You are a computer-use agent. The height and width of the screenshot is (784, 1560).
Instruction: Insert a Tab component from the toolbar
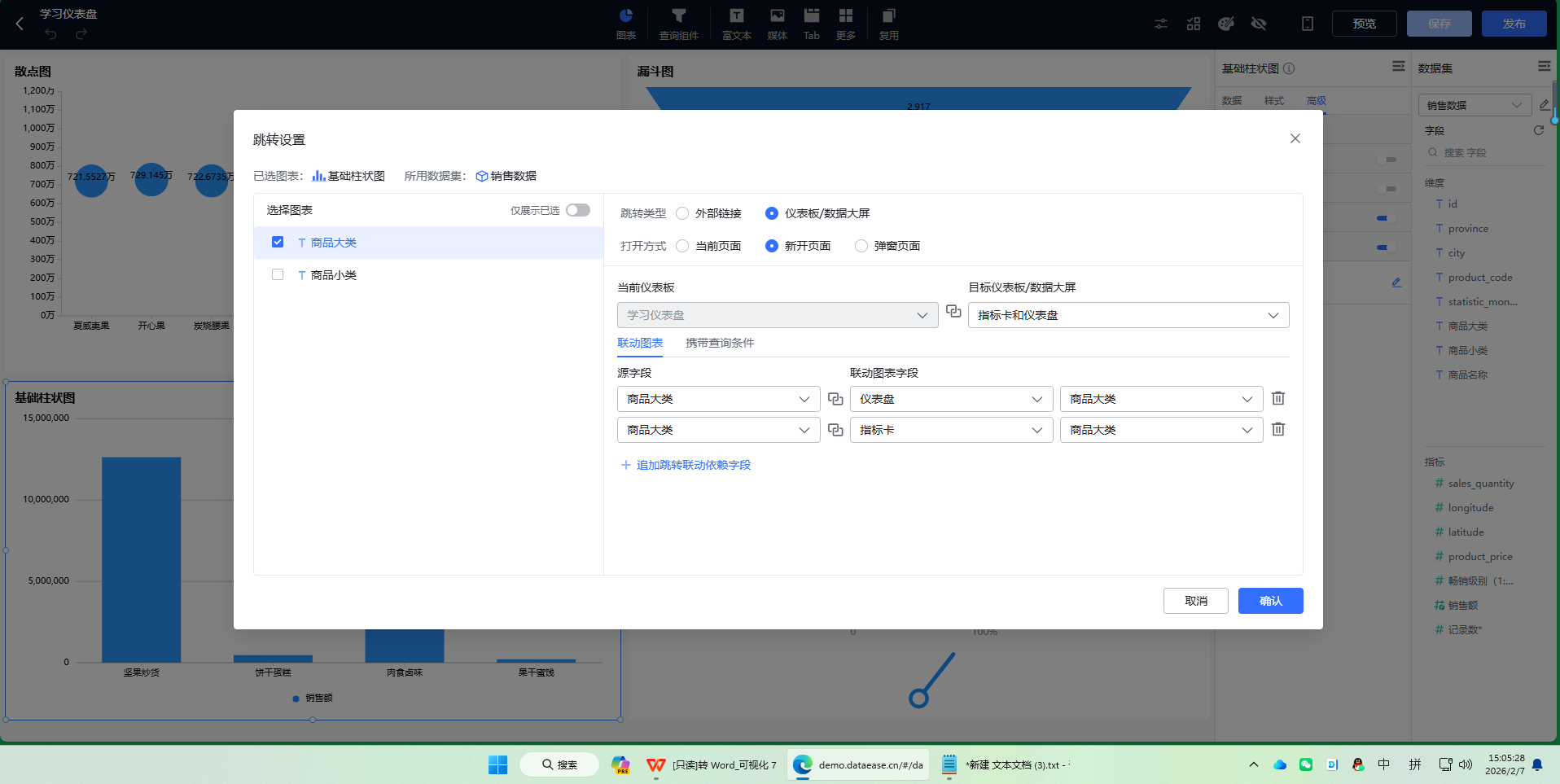[811, 23]
